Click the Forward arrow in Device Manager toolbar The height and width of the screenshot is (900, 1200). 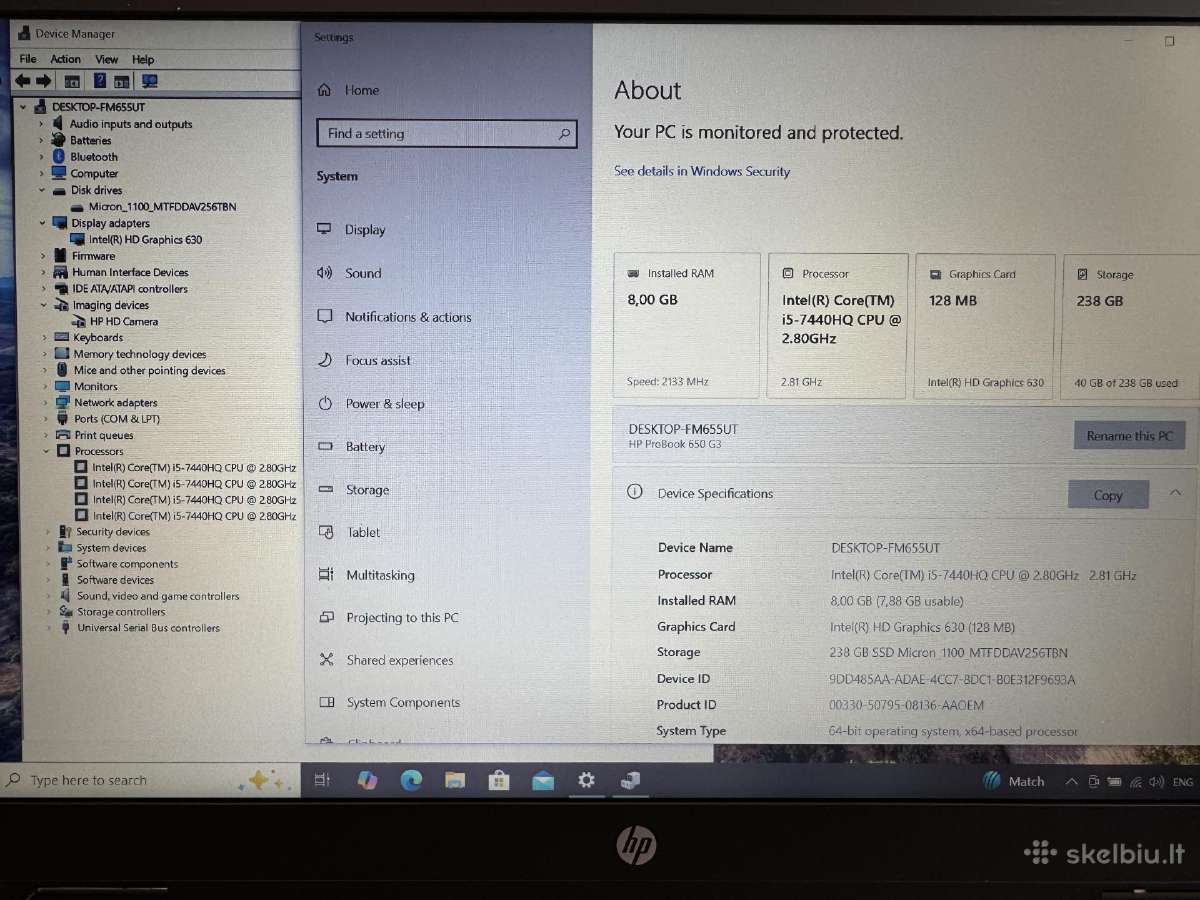coord(44,81)
